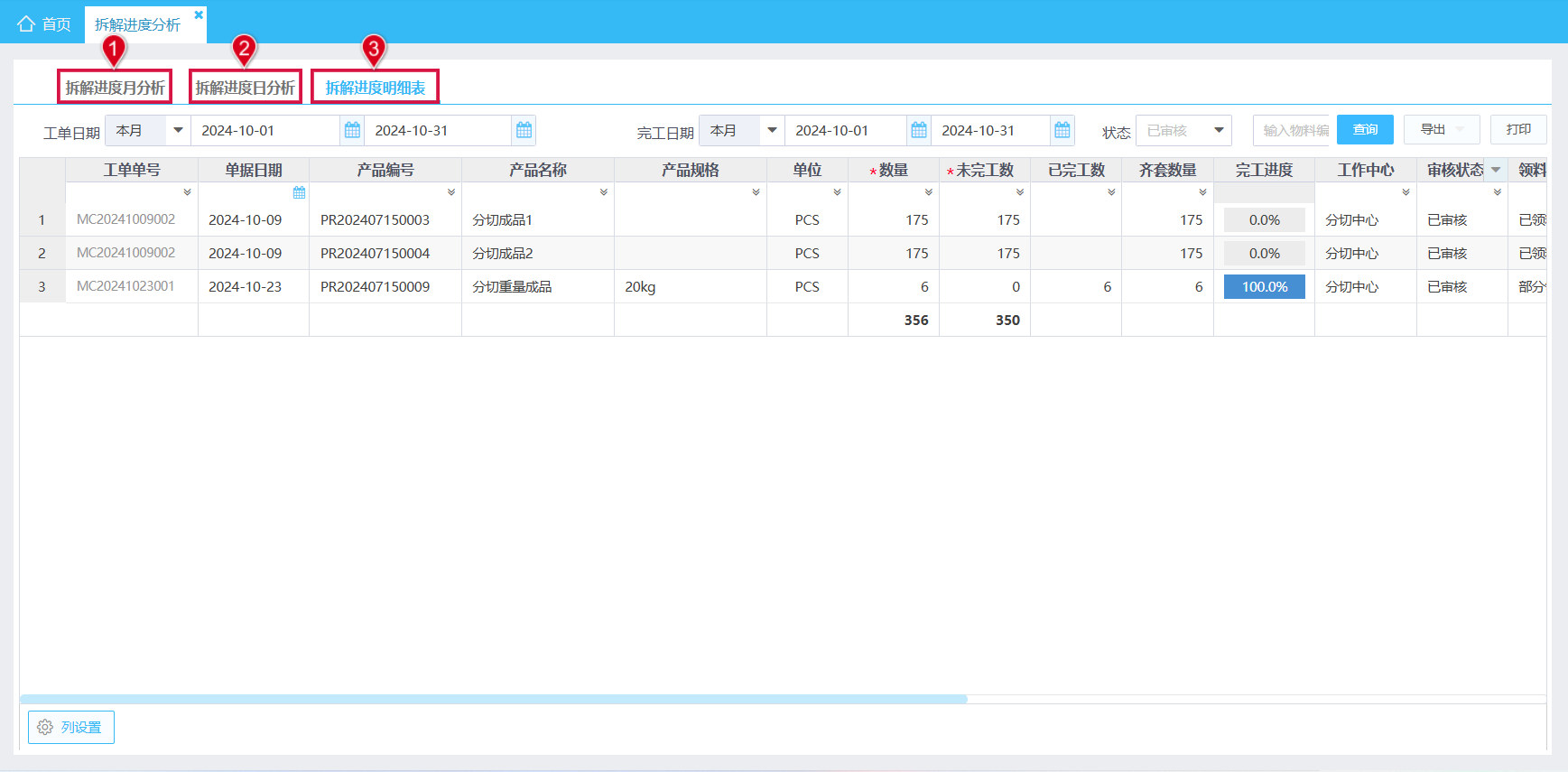Click the home icon in the top bar

pos(26,24)
